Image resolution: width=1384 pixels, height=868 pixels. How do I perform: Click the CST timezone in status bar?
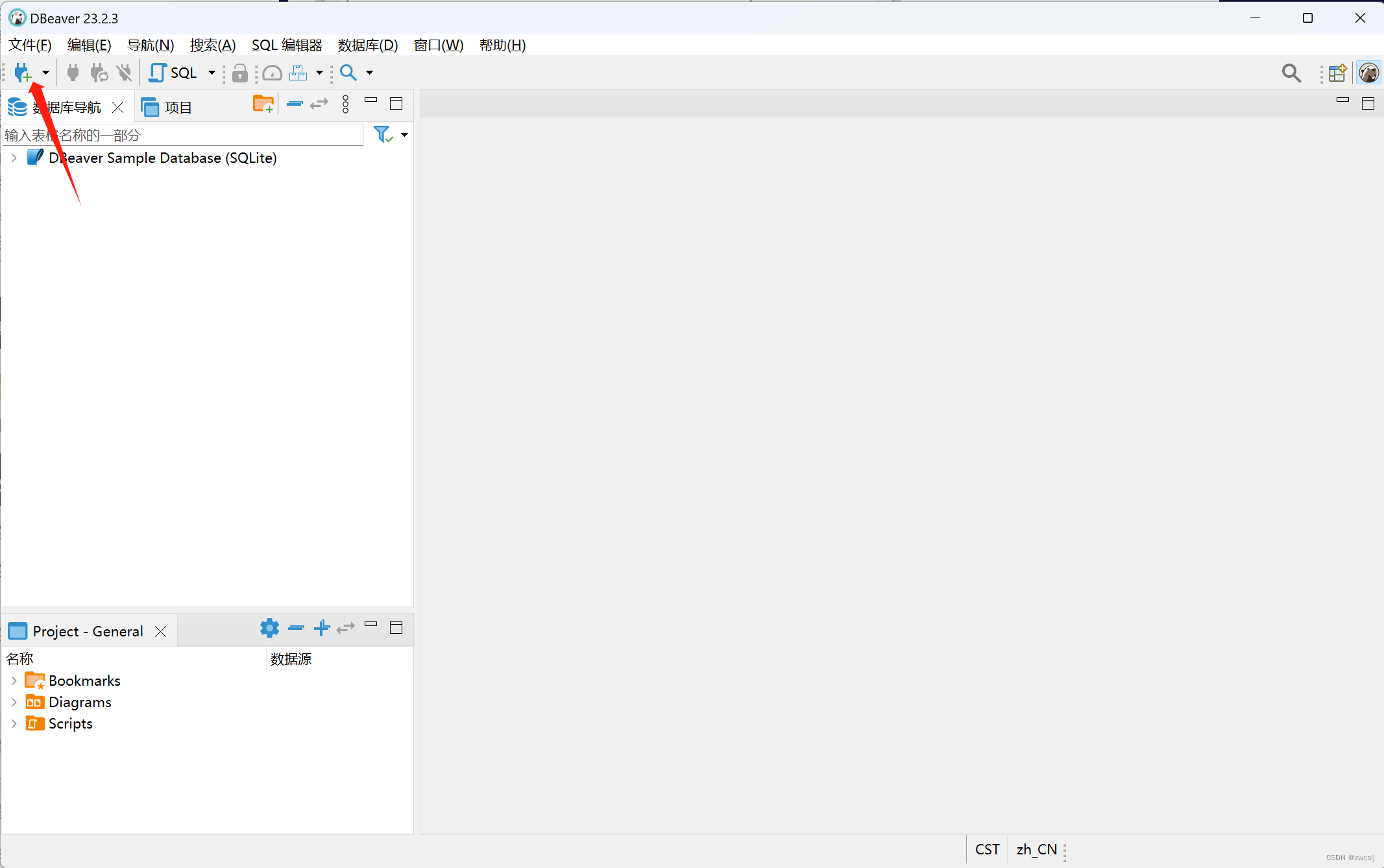(987, 849)
